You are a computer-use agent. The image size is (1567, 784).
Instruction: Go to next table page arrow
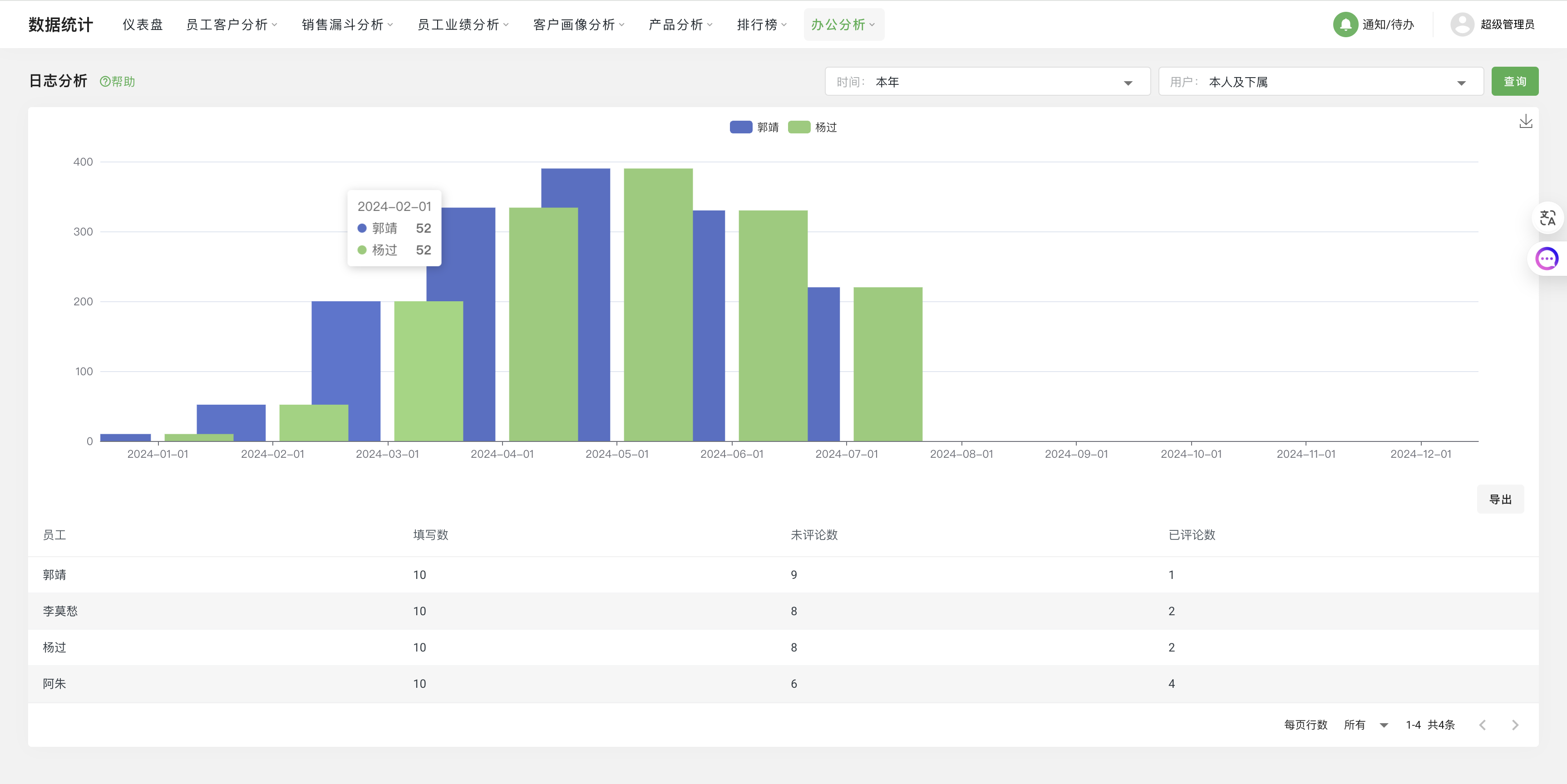(1515, 725)
